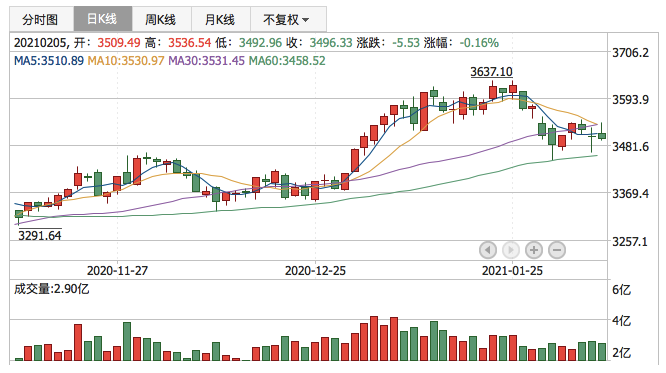The image size is (666, 373).
Task: Click the 3706.2 price axis label
Action: click(630, 53)
